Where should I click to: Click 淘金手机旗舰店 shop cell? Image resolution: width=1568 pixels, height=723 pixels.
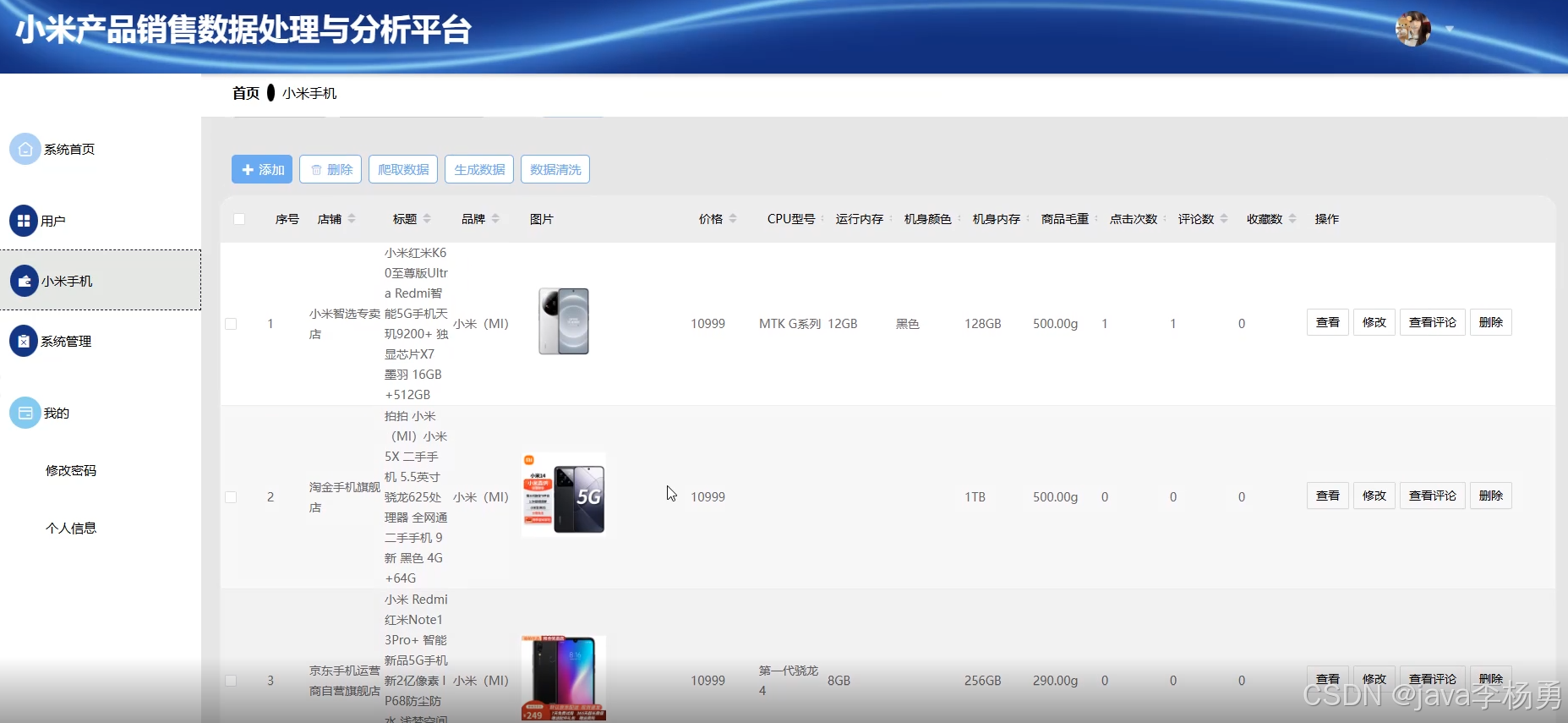[344, 497]
